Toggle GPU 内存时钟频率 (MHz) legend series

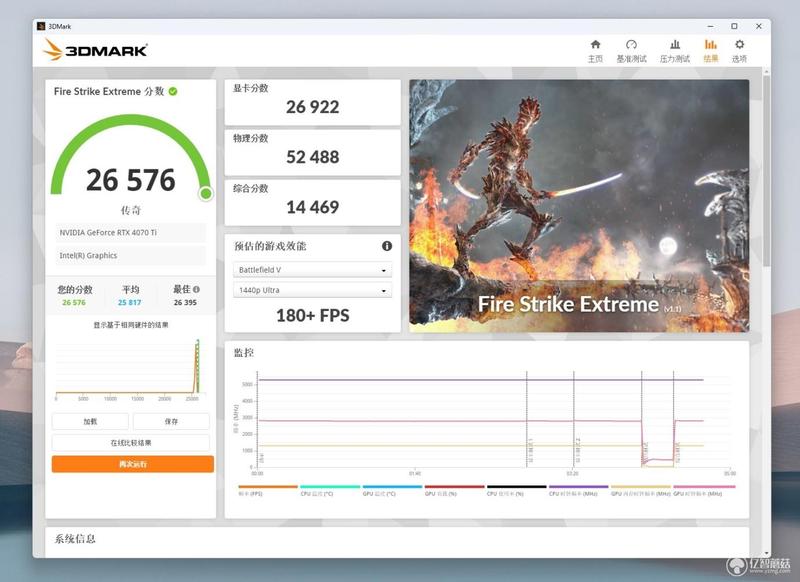click(x=641, y=491)
